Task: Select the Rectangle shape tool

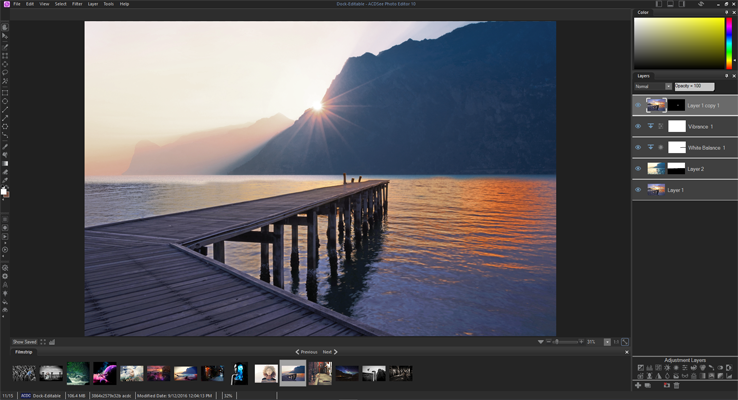Action: pos(5,93)
